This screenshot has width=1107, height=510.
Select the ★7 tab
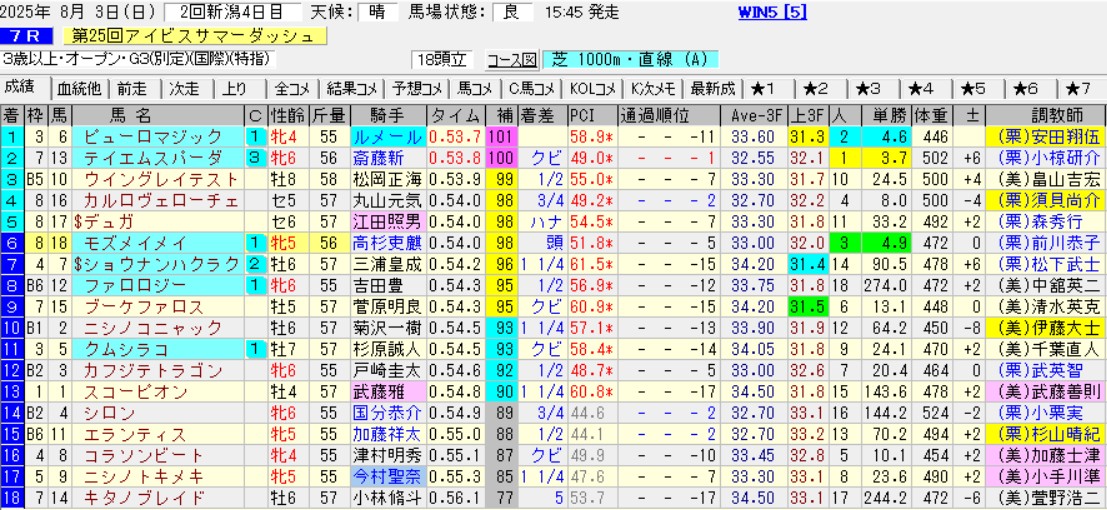pos(1078,87)
